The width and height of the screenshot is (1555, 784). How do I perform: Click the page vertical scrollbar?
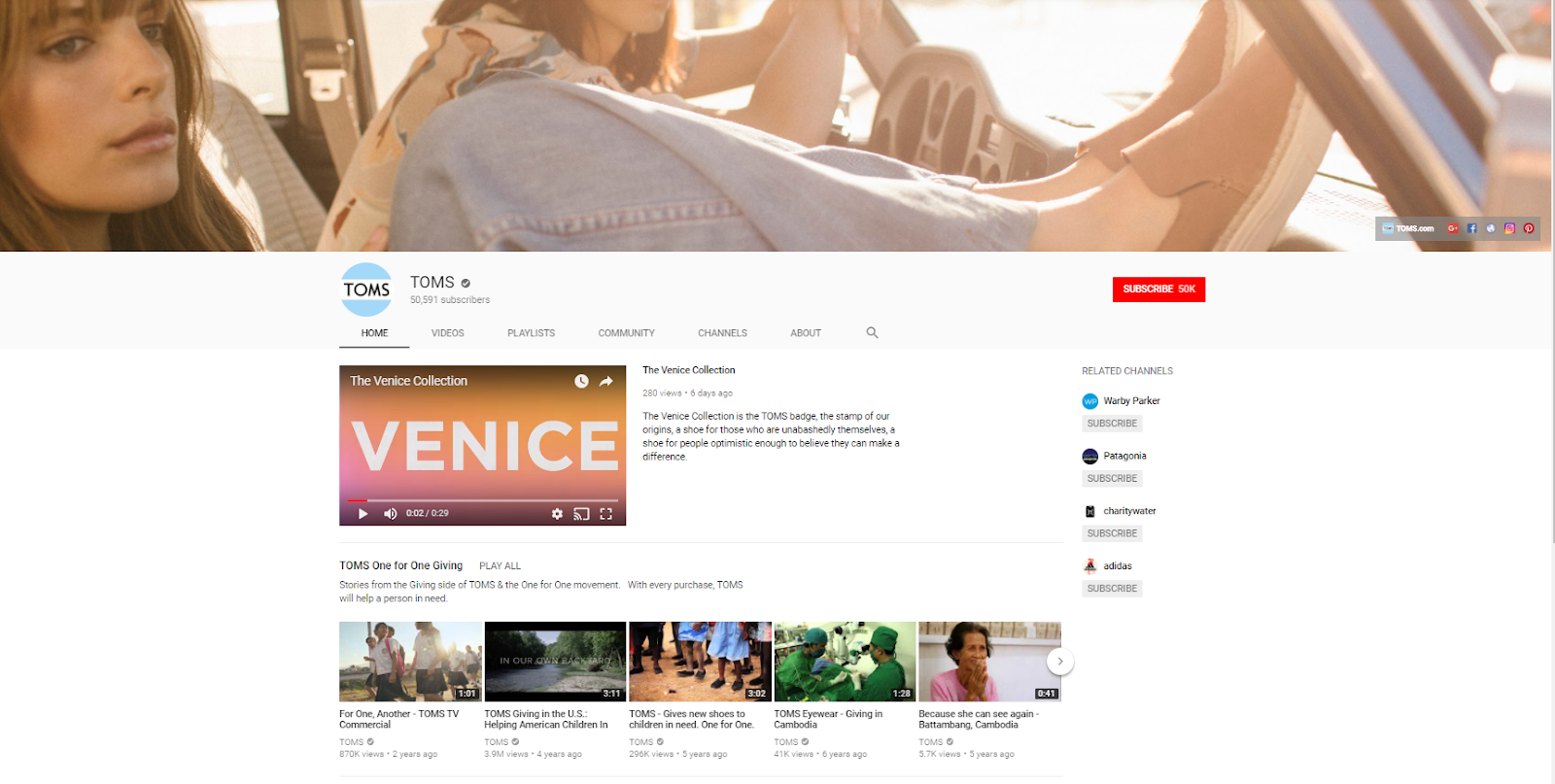coord(1551,272)
